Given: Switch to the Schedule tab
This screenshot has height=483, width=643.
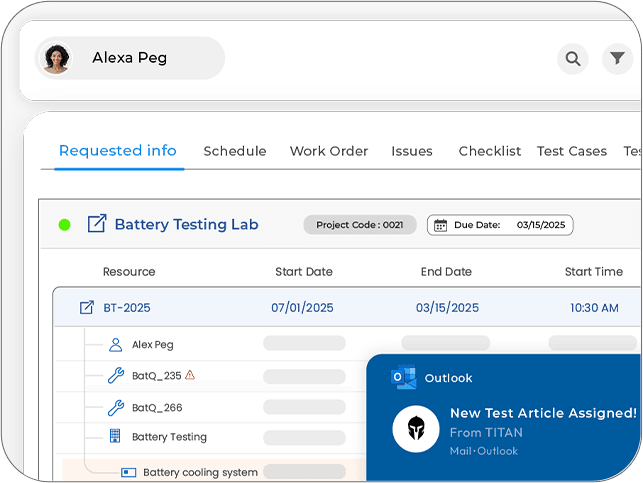Looking at the screenshot, I should (235, 151).
